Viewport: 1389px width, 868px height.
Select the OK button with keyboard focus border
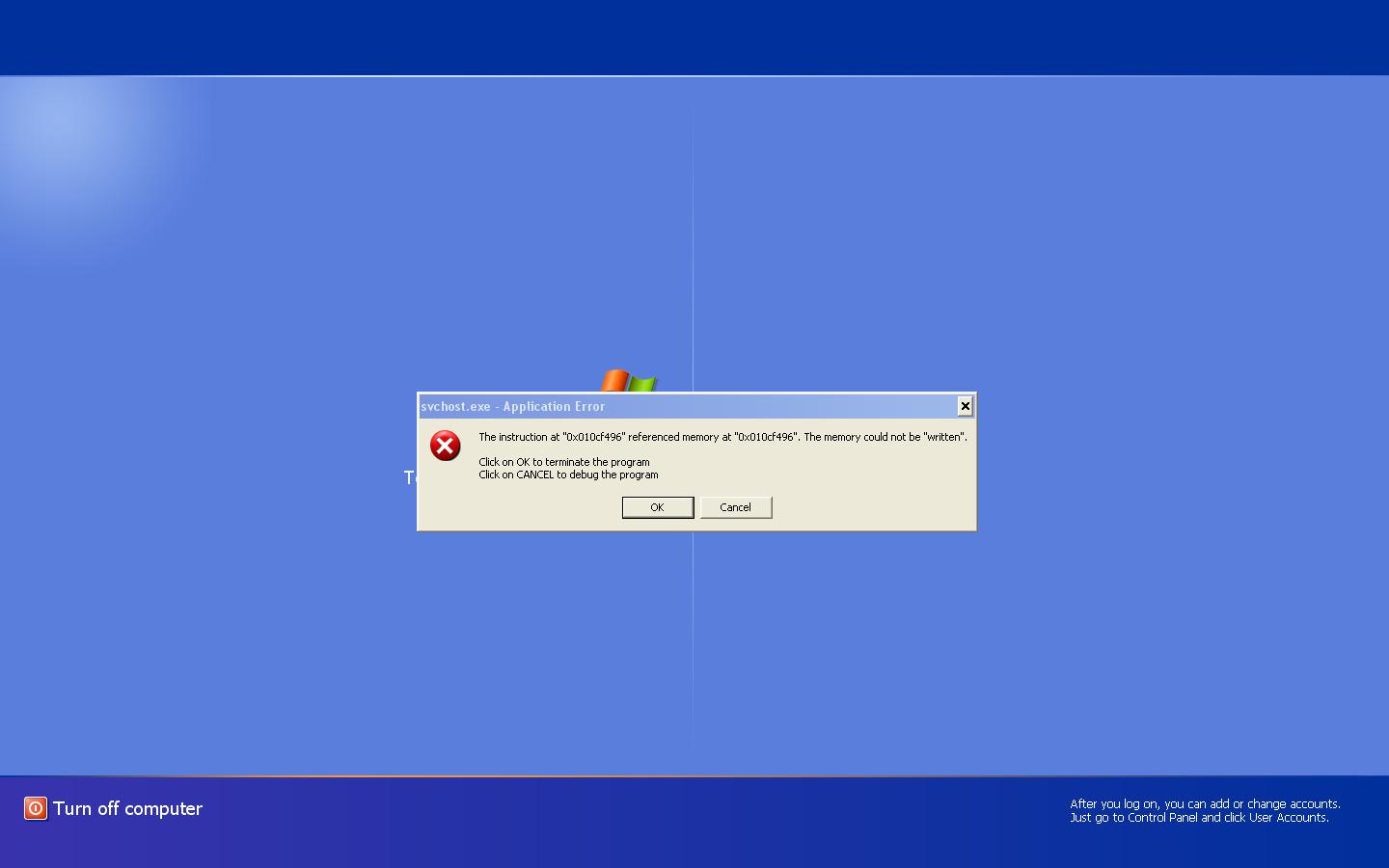point(657,507)
